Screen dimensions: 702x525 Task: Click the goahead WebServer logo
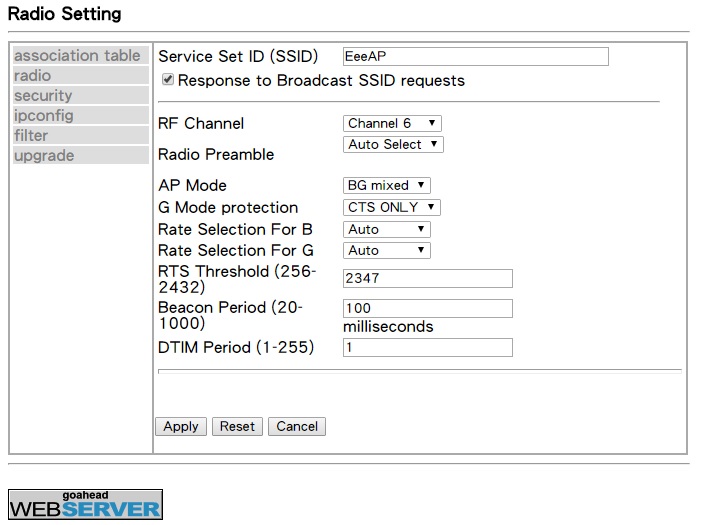(x=86, y=504)
